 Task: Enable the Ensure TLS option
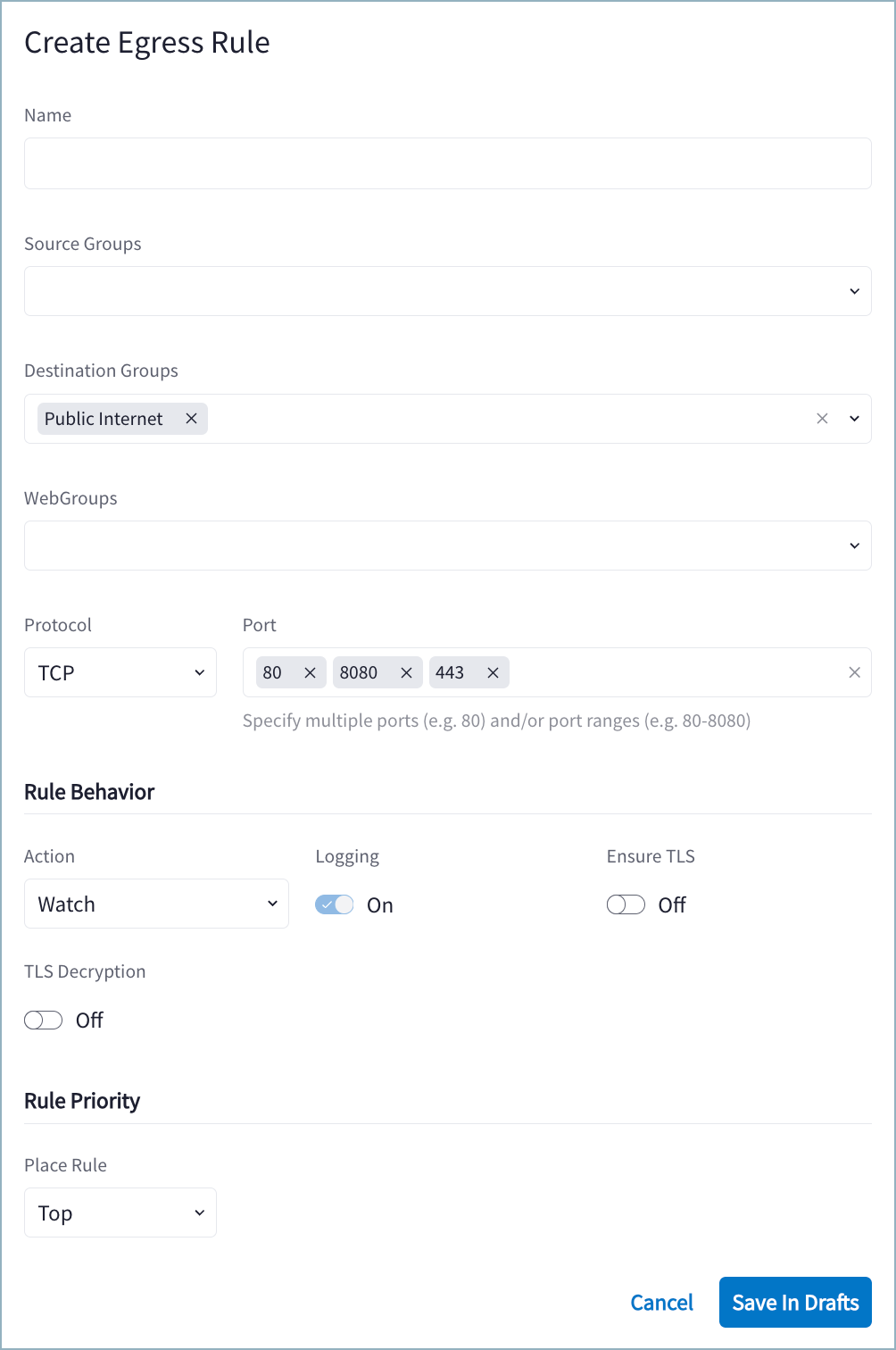(626, 904)
